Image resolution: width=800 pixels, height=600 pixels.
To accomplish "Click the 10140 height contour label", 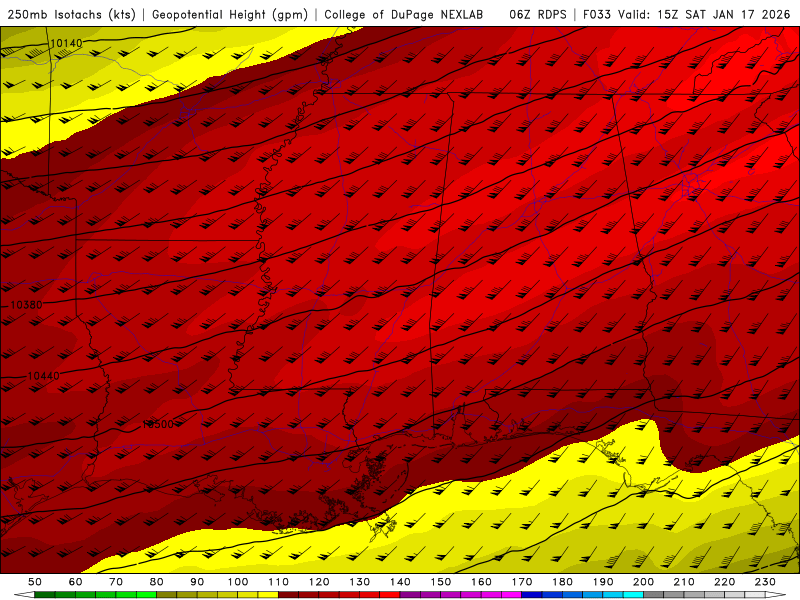I will (x=66, y=43).
